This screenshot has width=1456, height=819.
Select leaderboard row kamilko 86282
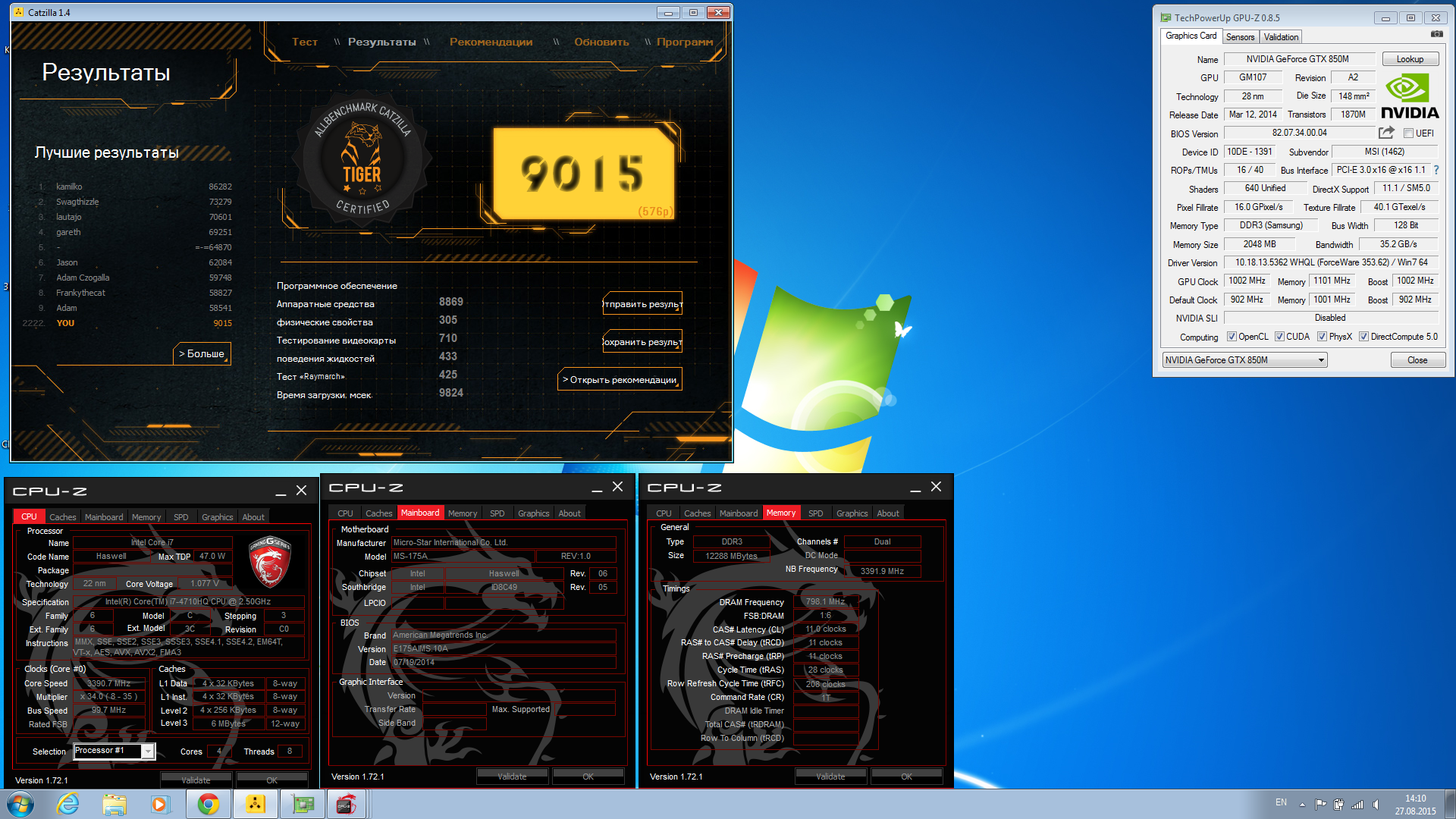coord(135,187)
